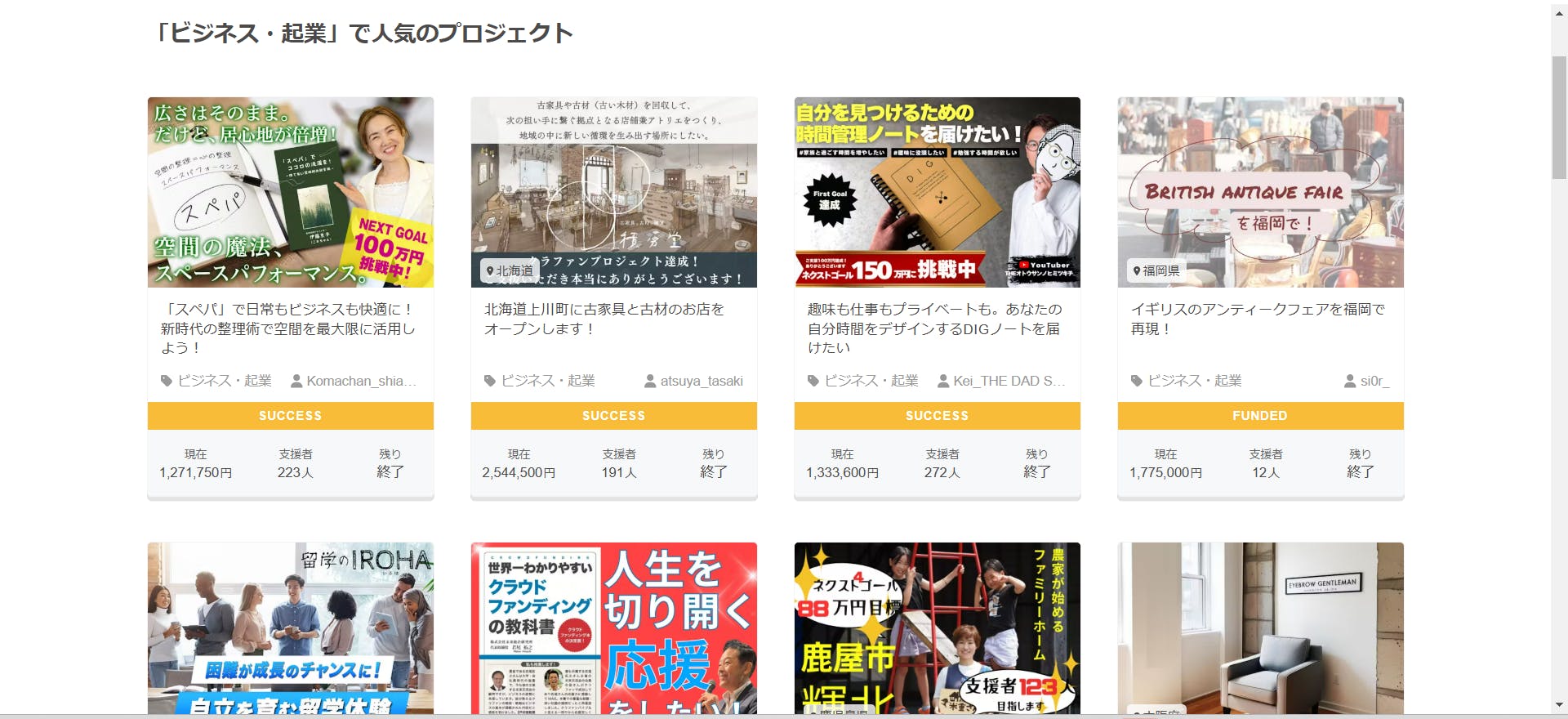Click the location pin icon on the 北海道 badge
The width and height of the screenshot is (1568, 719).
click(x=490, y=270)
